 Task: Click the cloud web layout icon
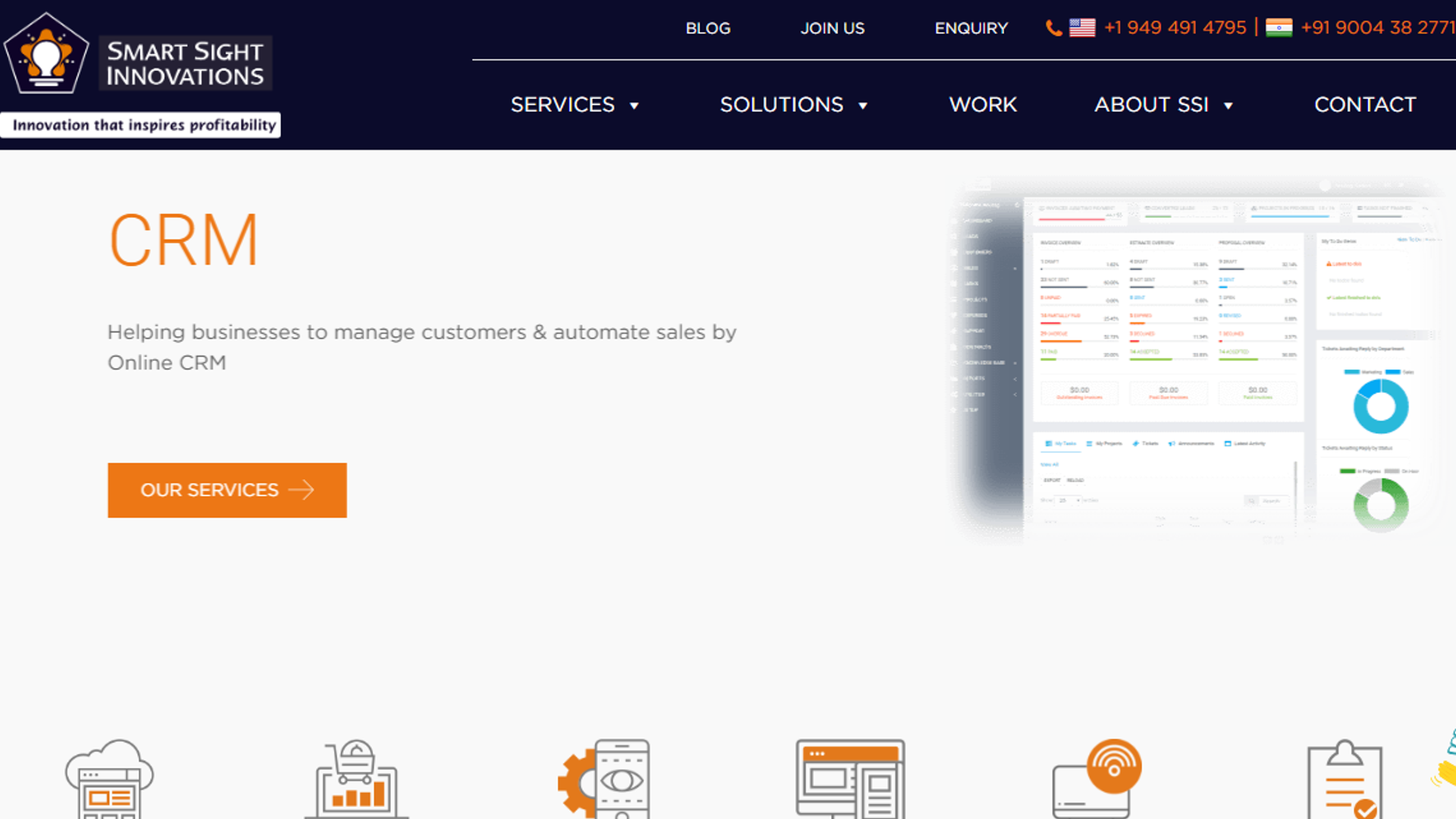coord(109,779)
